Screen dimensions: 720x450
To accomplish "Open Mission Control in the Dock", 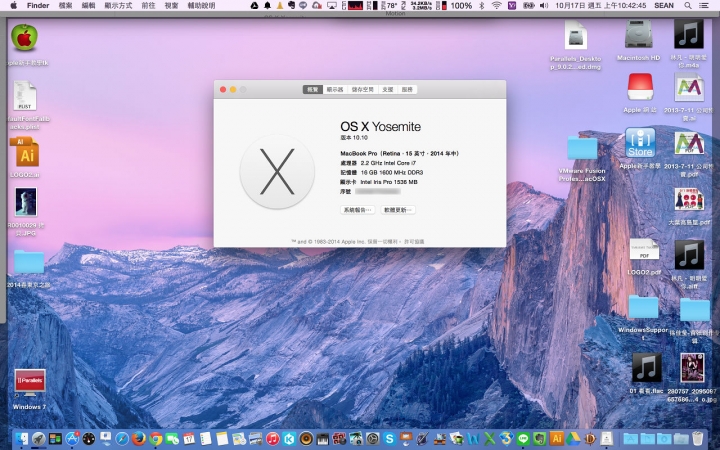I will [55, 439].
